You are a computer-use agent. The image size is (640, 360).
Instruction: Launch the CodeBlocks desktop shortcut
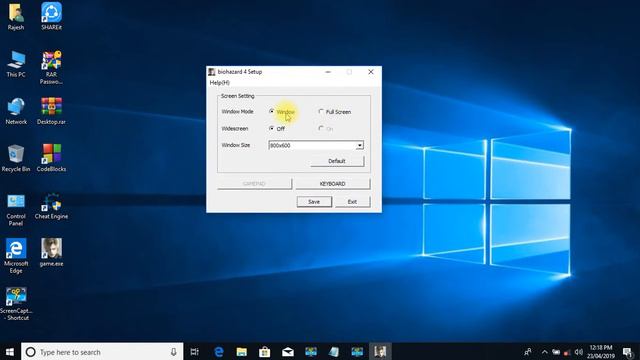click(x=51, y=158)
